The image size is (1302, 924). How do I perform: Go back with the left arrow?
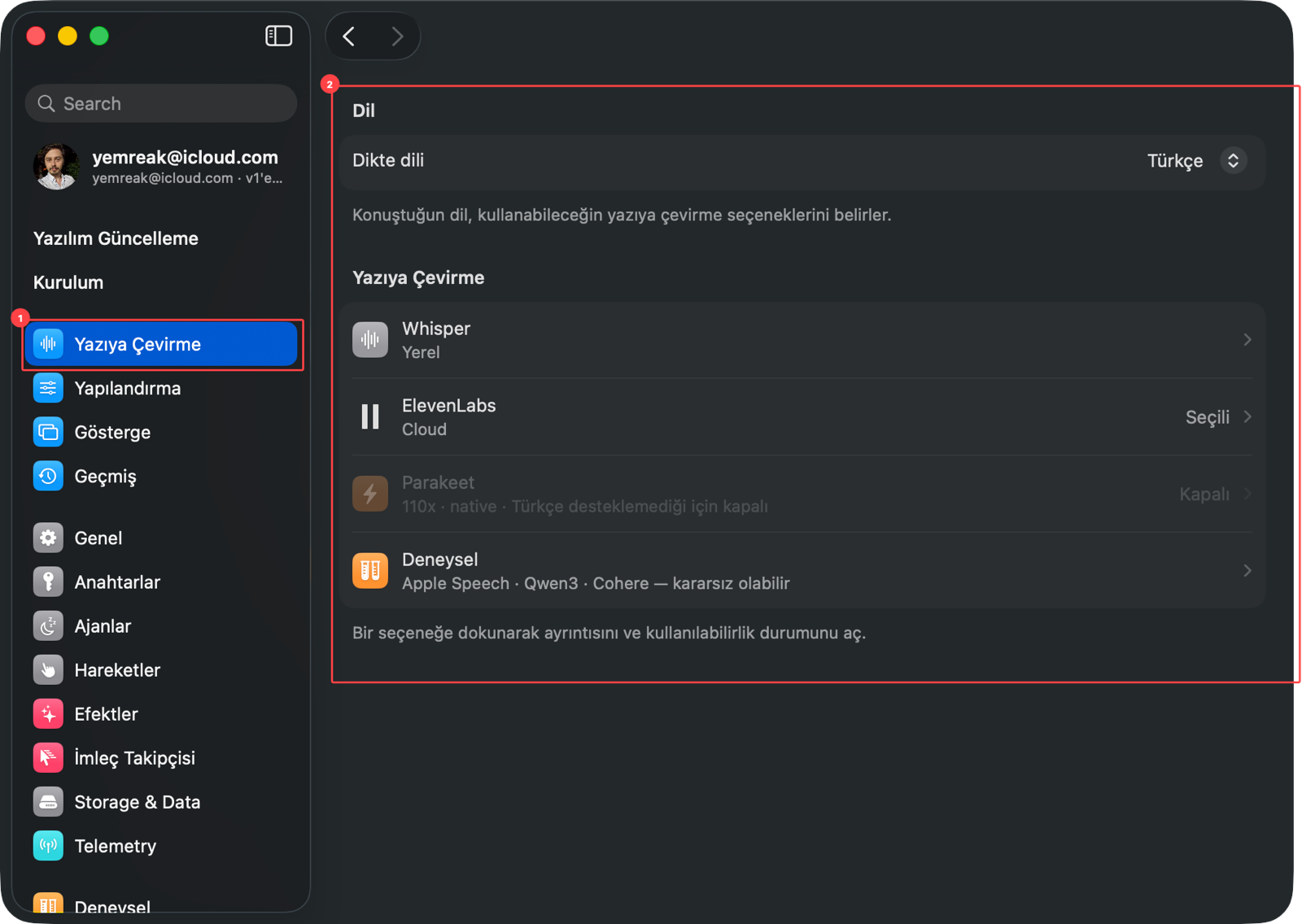[349, 36]
